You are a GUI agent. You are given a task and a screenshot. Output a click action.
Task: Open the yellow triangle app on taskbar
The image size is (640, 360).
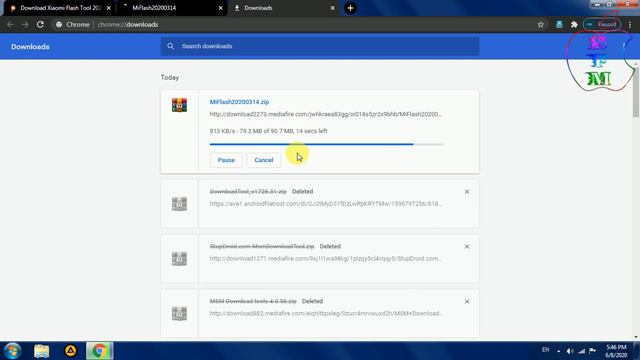click(71, 351)
